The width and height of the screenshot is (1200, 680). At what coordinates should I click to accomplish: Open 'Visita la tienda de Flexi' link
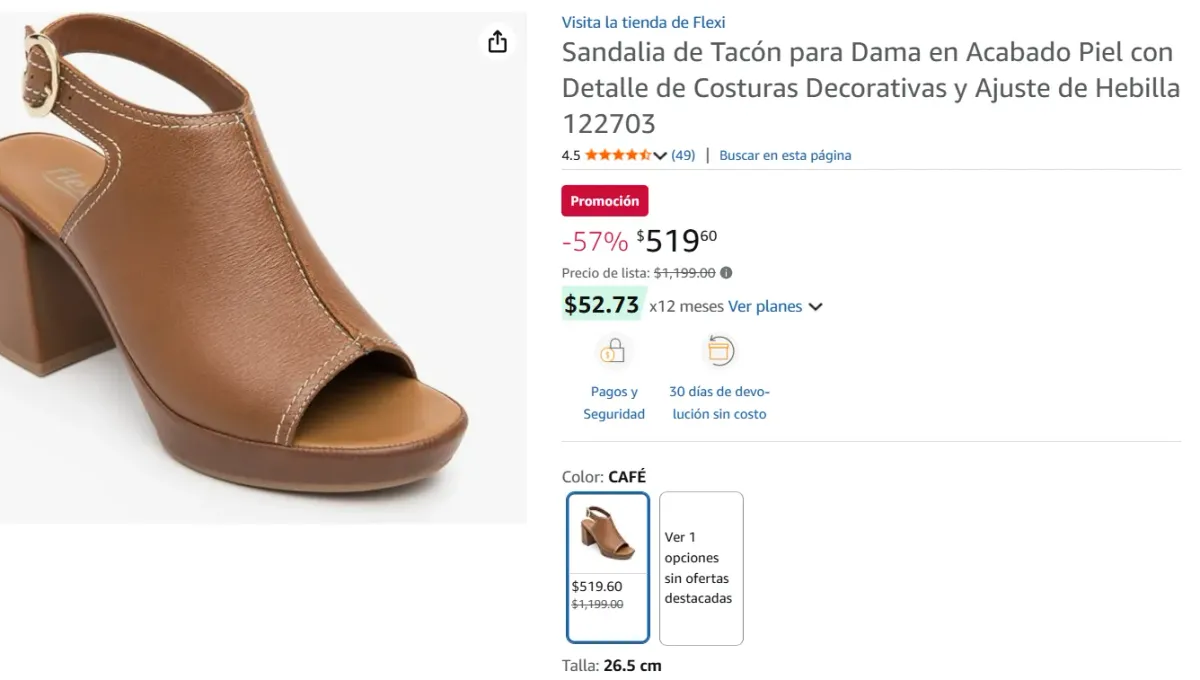coord(644,21)
